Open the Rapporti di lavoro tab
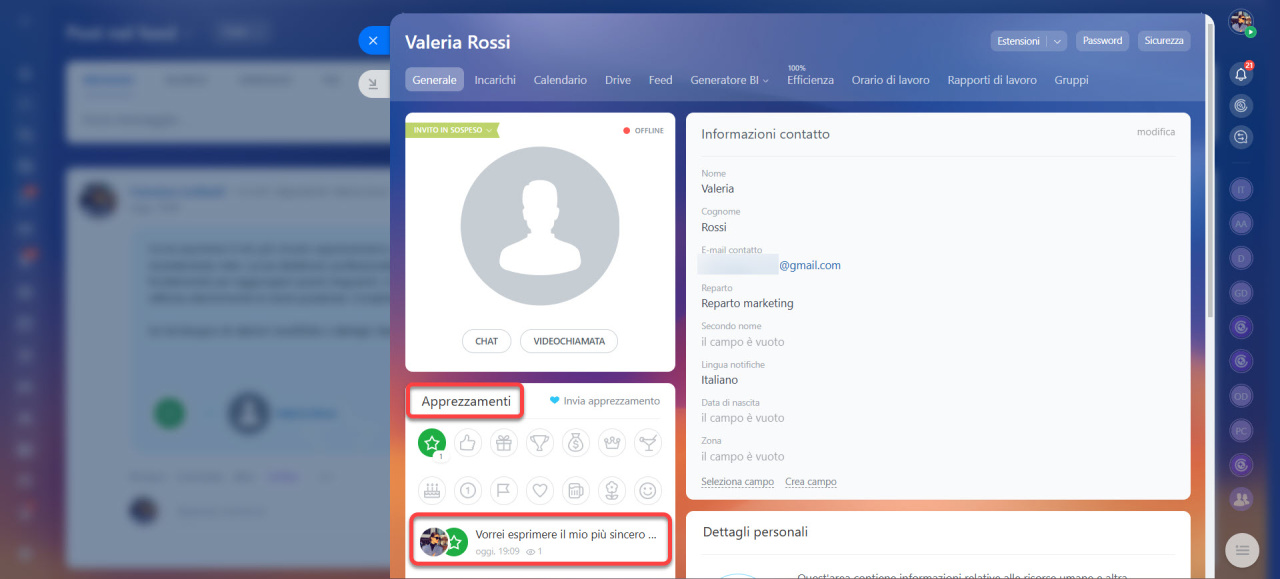This screenshot has height=579, width=1280. 992,80
